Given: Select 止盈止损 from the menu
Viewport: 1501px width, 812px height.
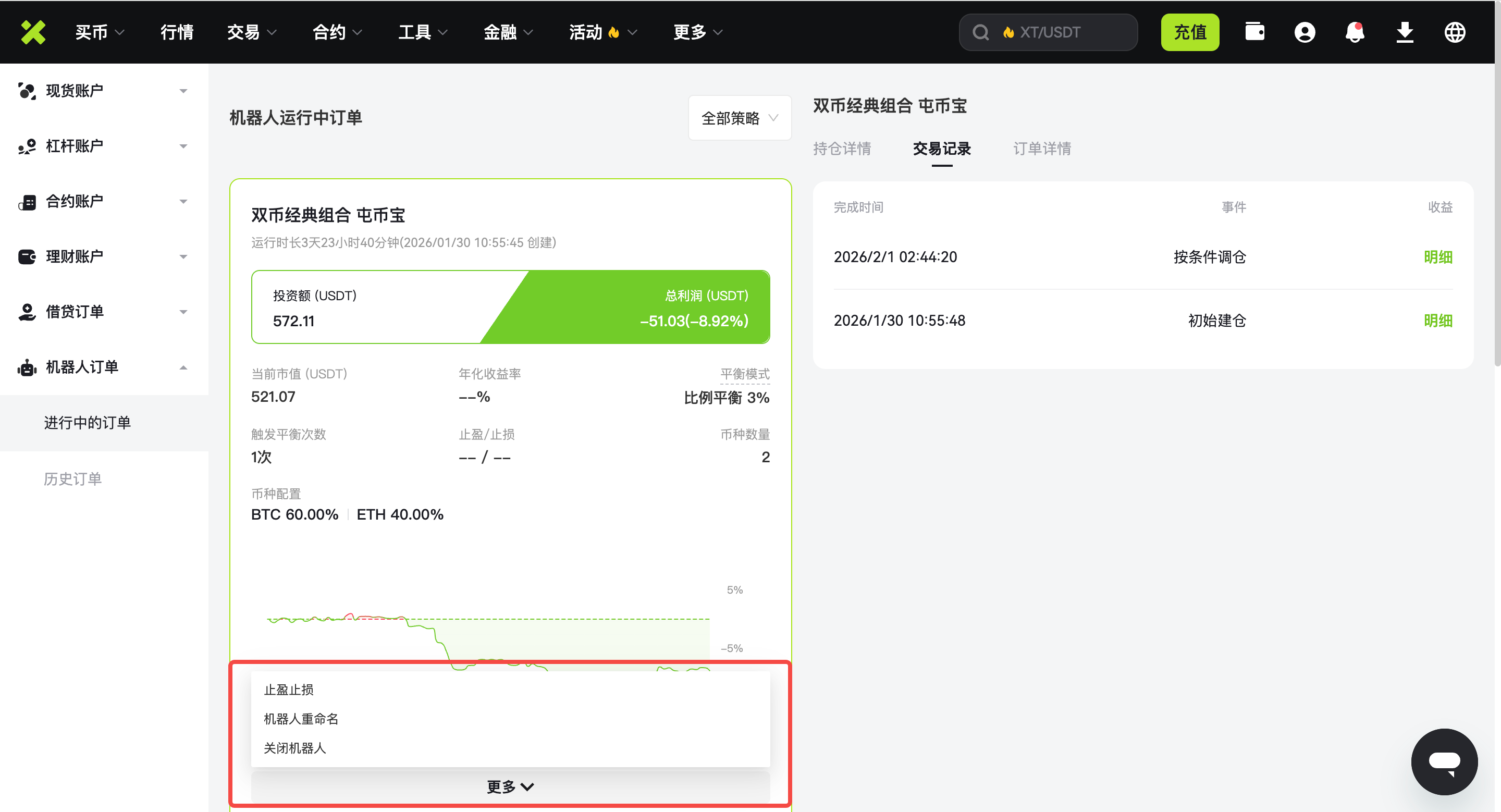Looking at the screenshot, I should pyautogui.click(x=288, y=690).
